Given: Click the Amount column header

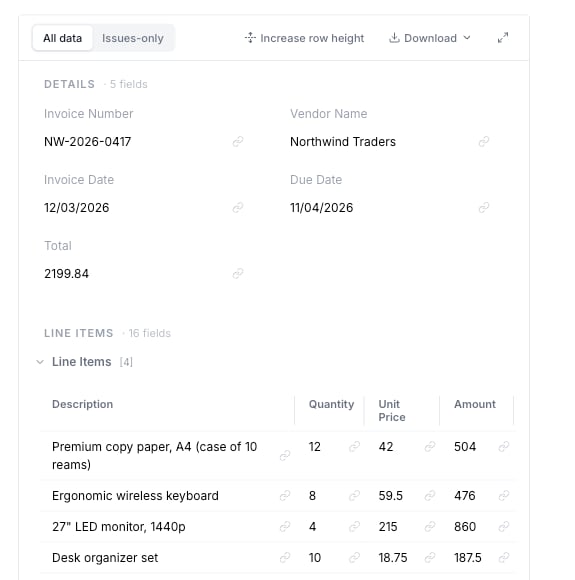Looking at the screenshot, I should pyautogui.click(x=475, y=404).
